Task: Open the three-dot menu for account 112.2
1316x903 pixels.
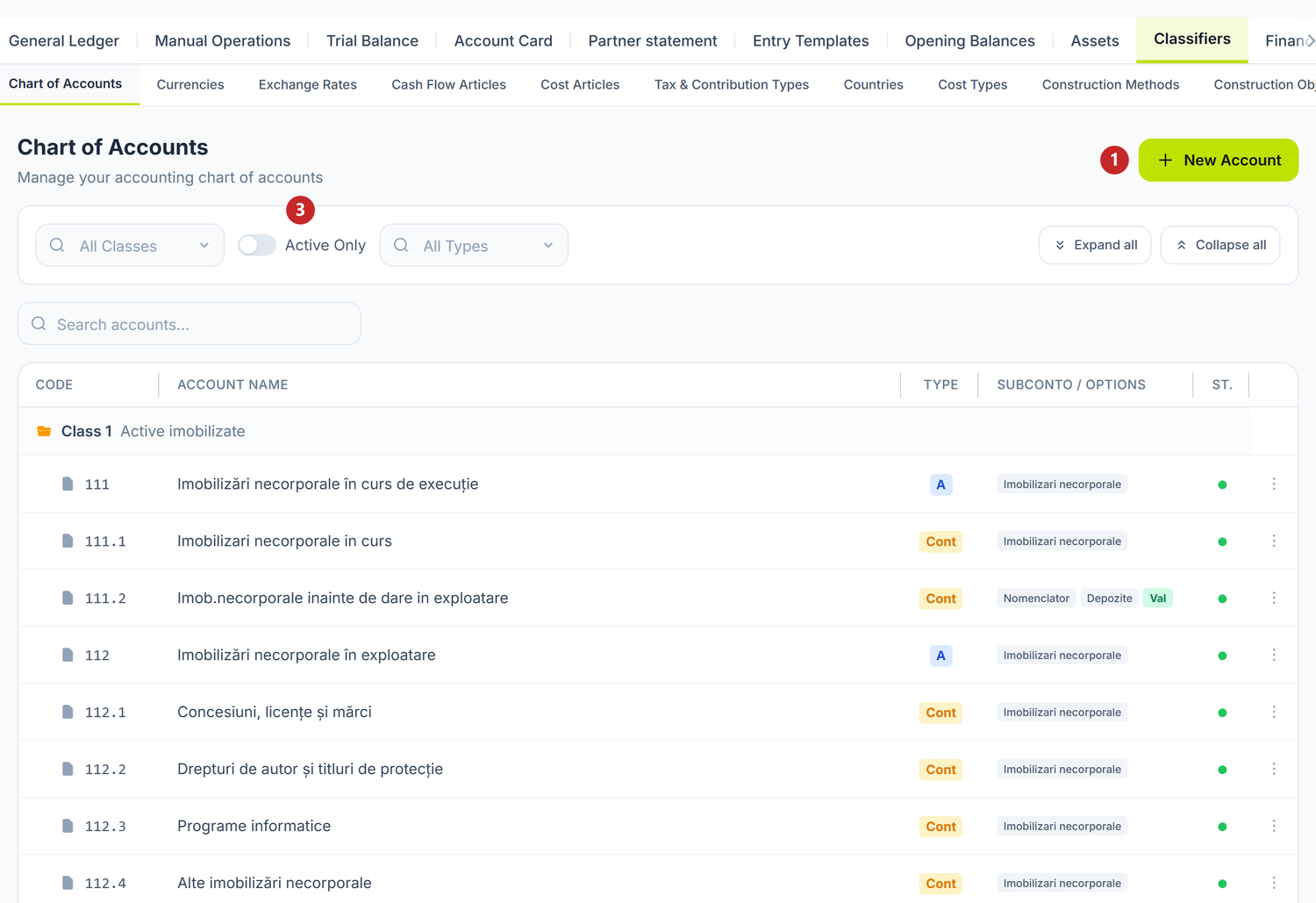Action: [1274, 770]
